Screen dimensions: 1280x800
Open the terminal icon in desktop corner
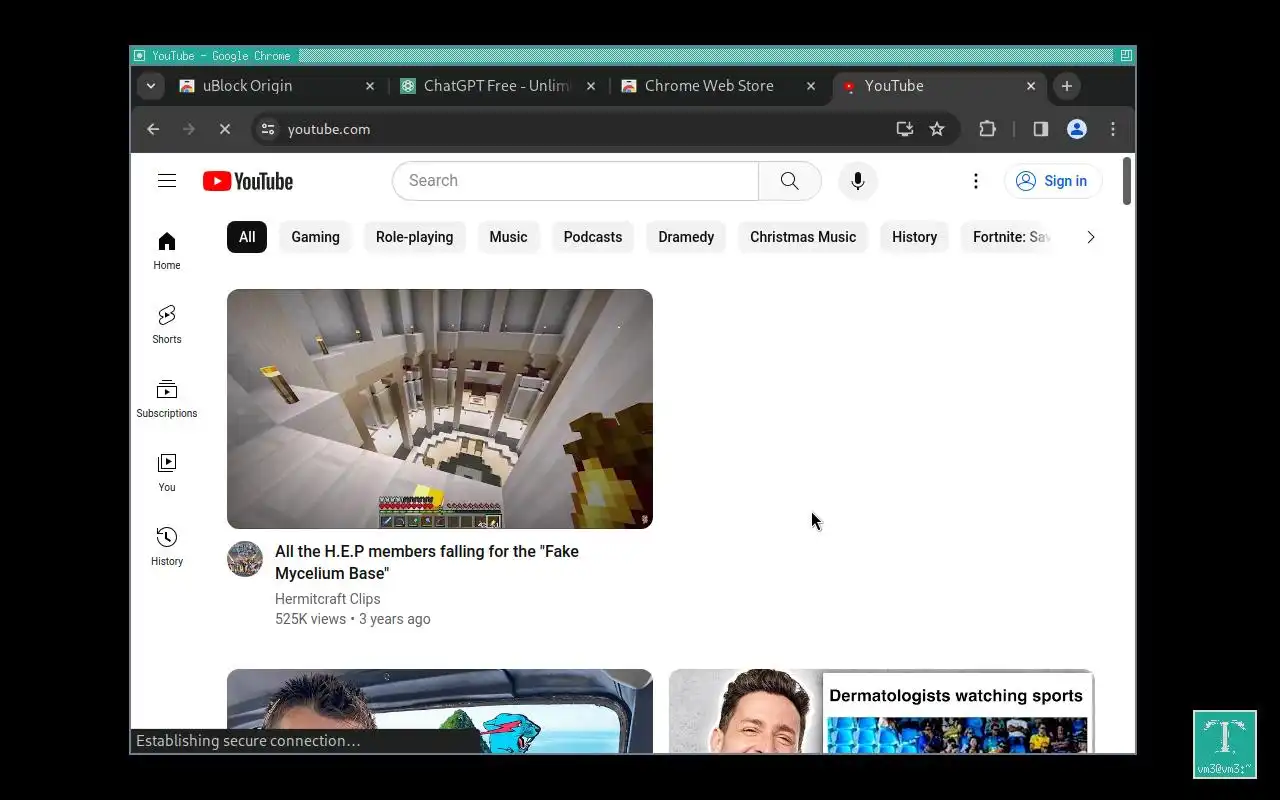[x=1225, y=744]
